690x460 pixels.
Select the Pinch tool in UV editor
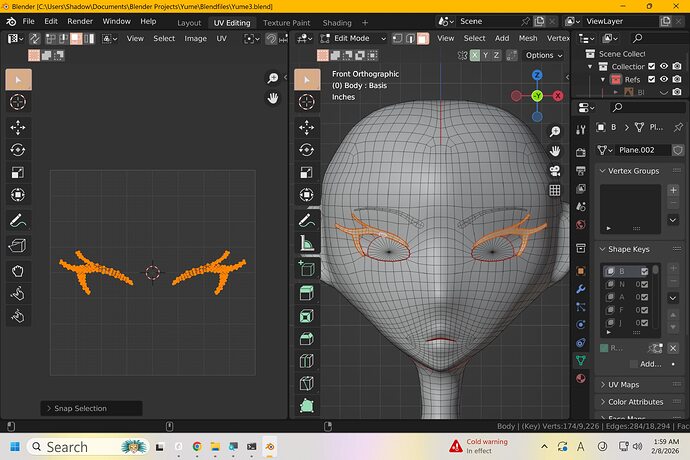tap(18, 316)
